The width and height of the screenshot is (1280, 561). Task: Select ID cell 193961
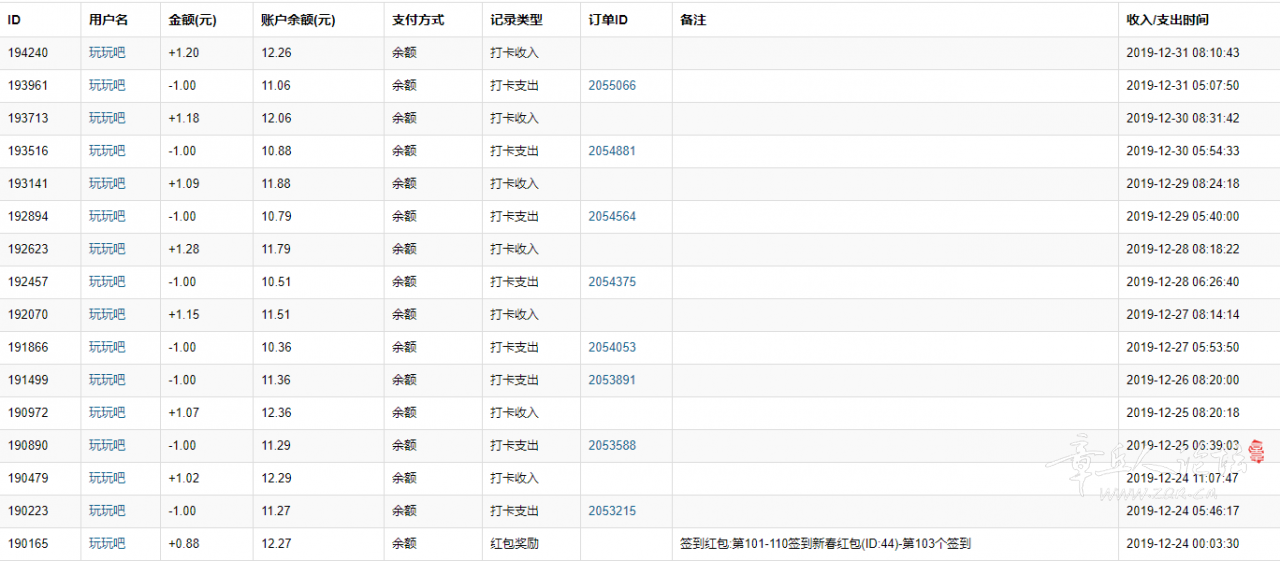(x=27, y=86)
